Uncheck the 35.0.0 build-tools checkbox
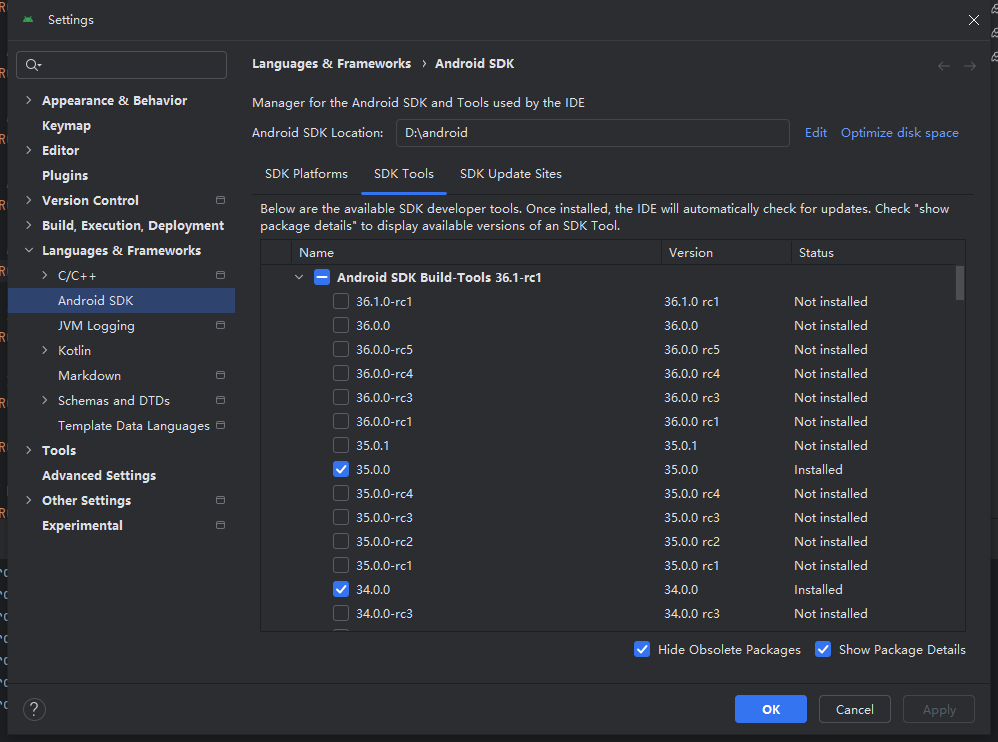 pos(342,470)
